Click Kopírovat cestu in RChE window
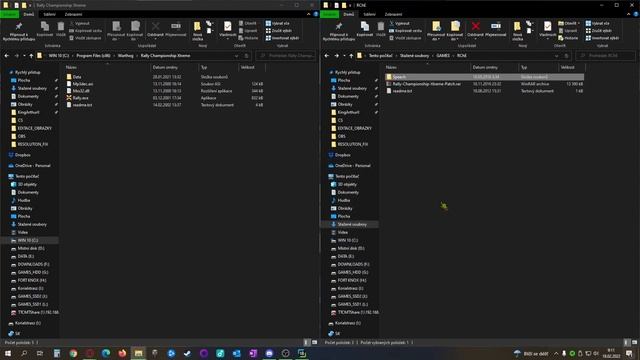Image resolution: width=640 pixels, height=360 pixels. click(405, 31)
